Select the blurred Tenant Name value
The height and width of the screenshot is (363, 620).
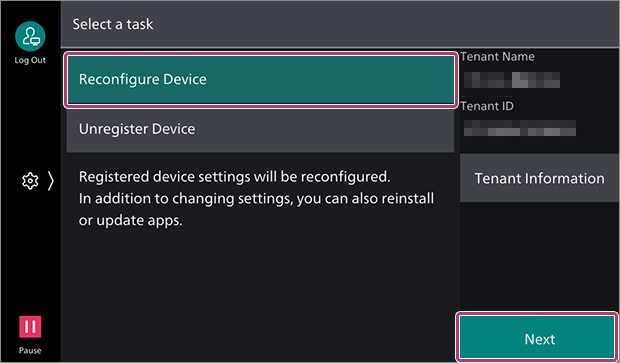click(x=512, y=80)
